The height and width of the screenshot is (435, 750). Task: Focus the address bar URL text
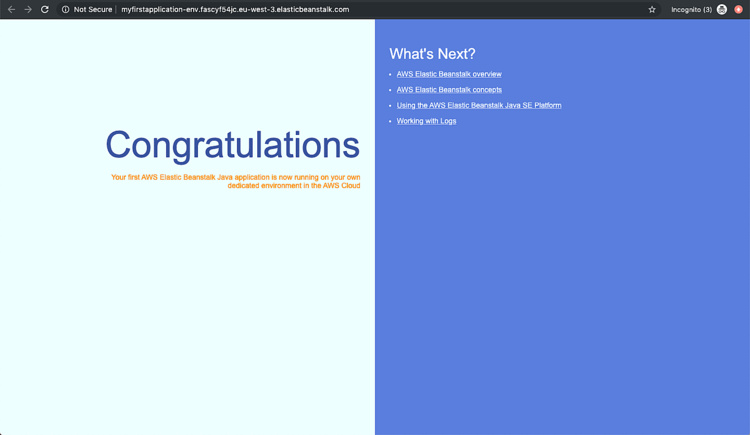pos(235,9)
